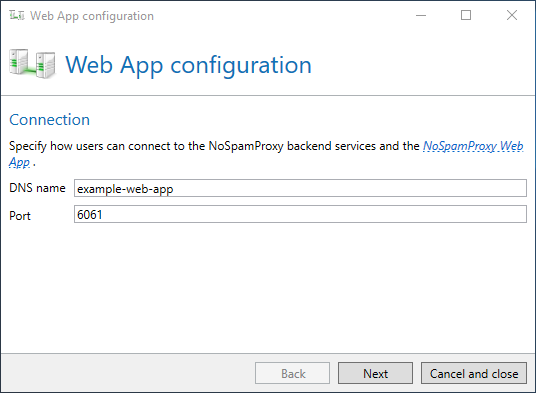Focus the Port input field
This screenshot has width=536, height=393.
[x=300, y=214]
